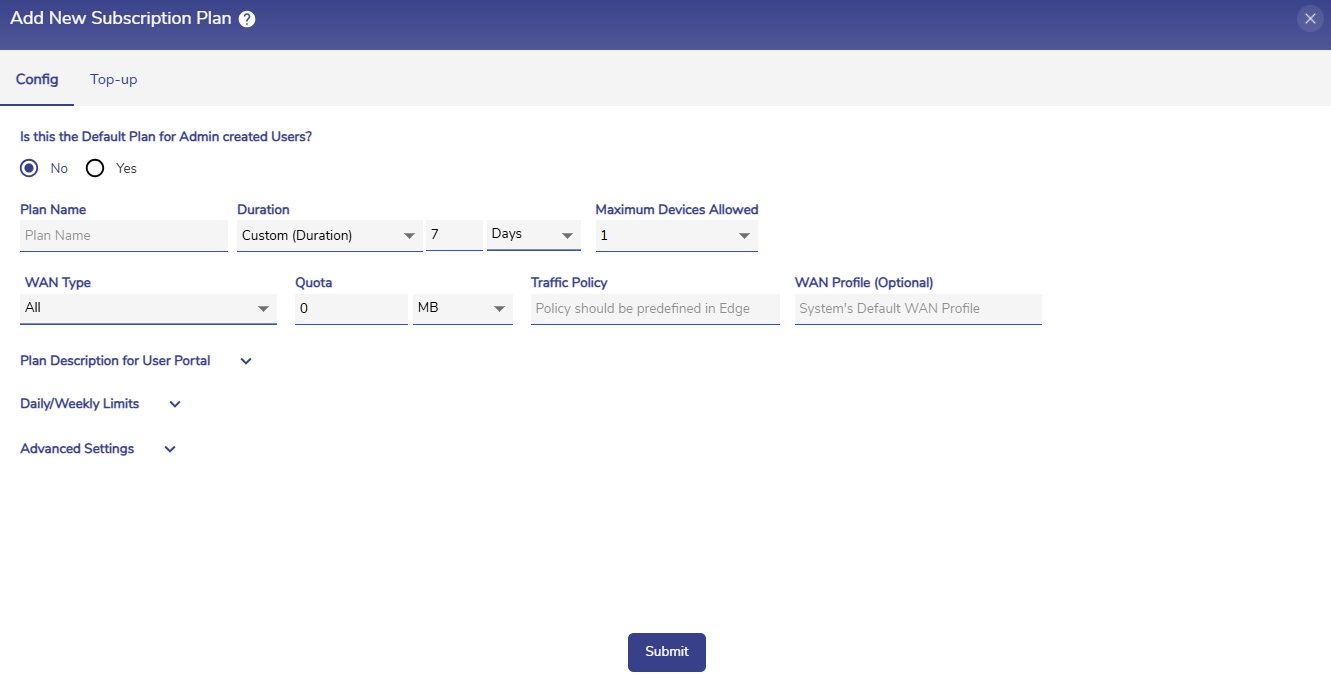Expand Plan Description for User Portal chevron
Image resolution: width=1331 pixels, height=678 pixels.
[x=246, y=361]
